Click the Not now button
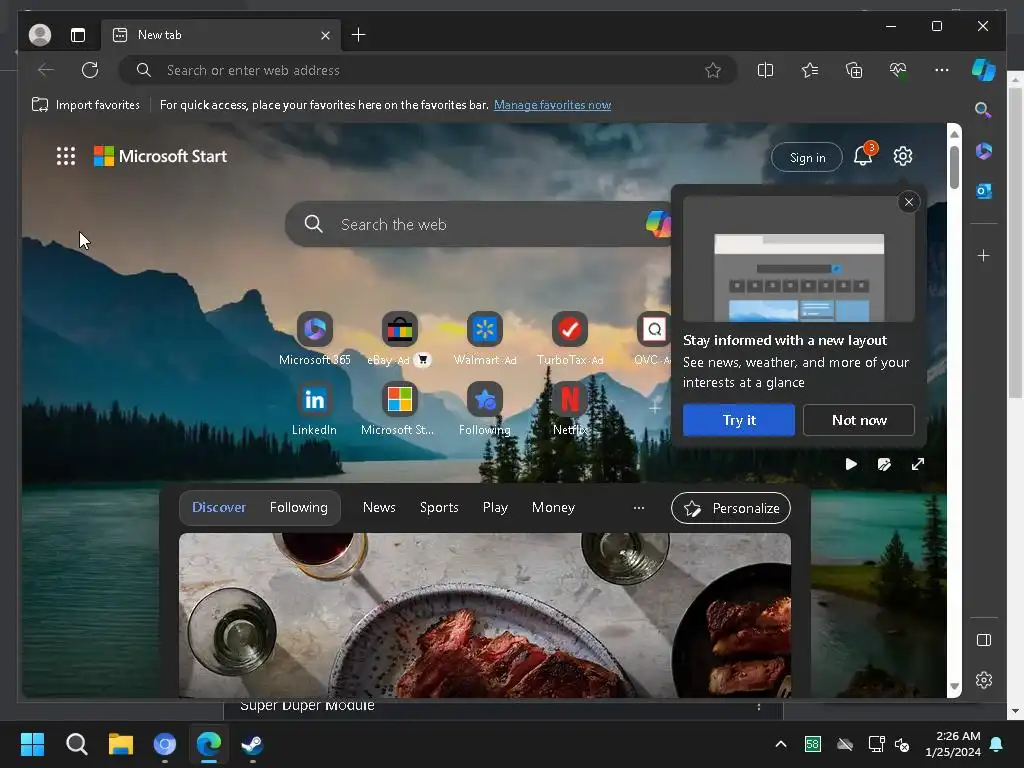 pos(859,420)
